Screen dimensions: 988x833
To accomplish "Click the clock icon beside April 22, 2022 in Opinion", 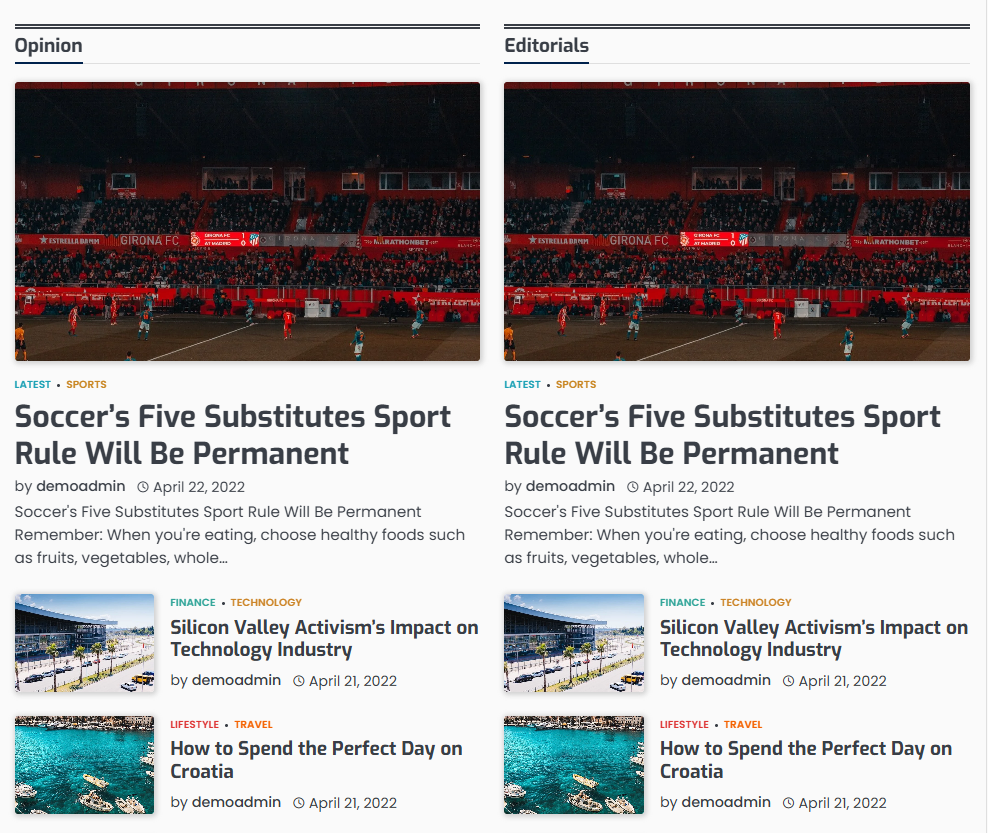I will [143, 487].
